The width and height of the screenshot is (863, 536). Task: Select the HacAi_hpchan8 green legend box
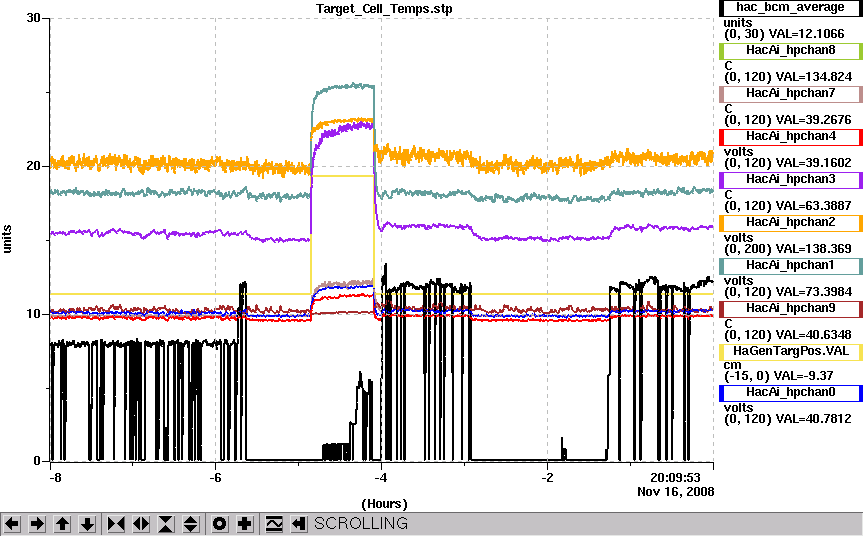point(790,51)
